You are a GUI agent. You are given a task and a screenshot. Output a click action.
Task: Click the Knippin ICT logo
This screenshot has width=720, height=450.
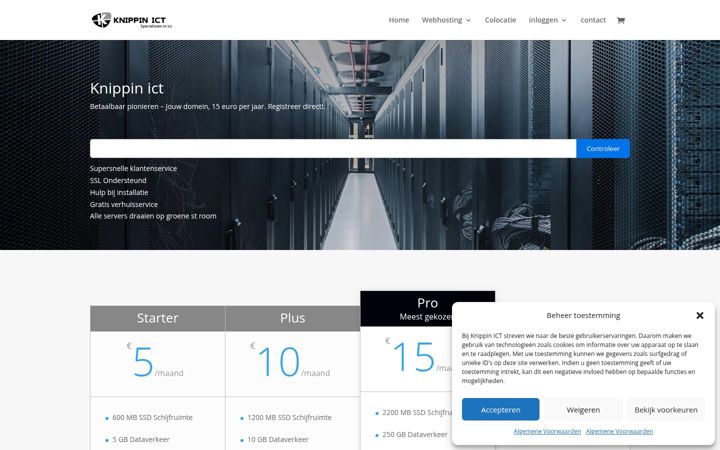pos(132,20)
